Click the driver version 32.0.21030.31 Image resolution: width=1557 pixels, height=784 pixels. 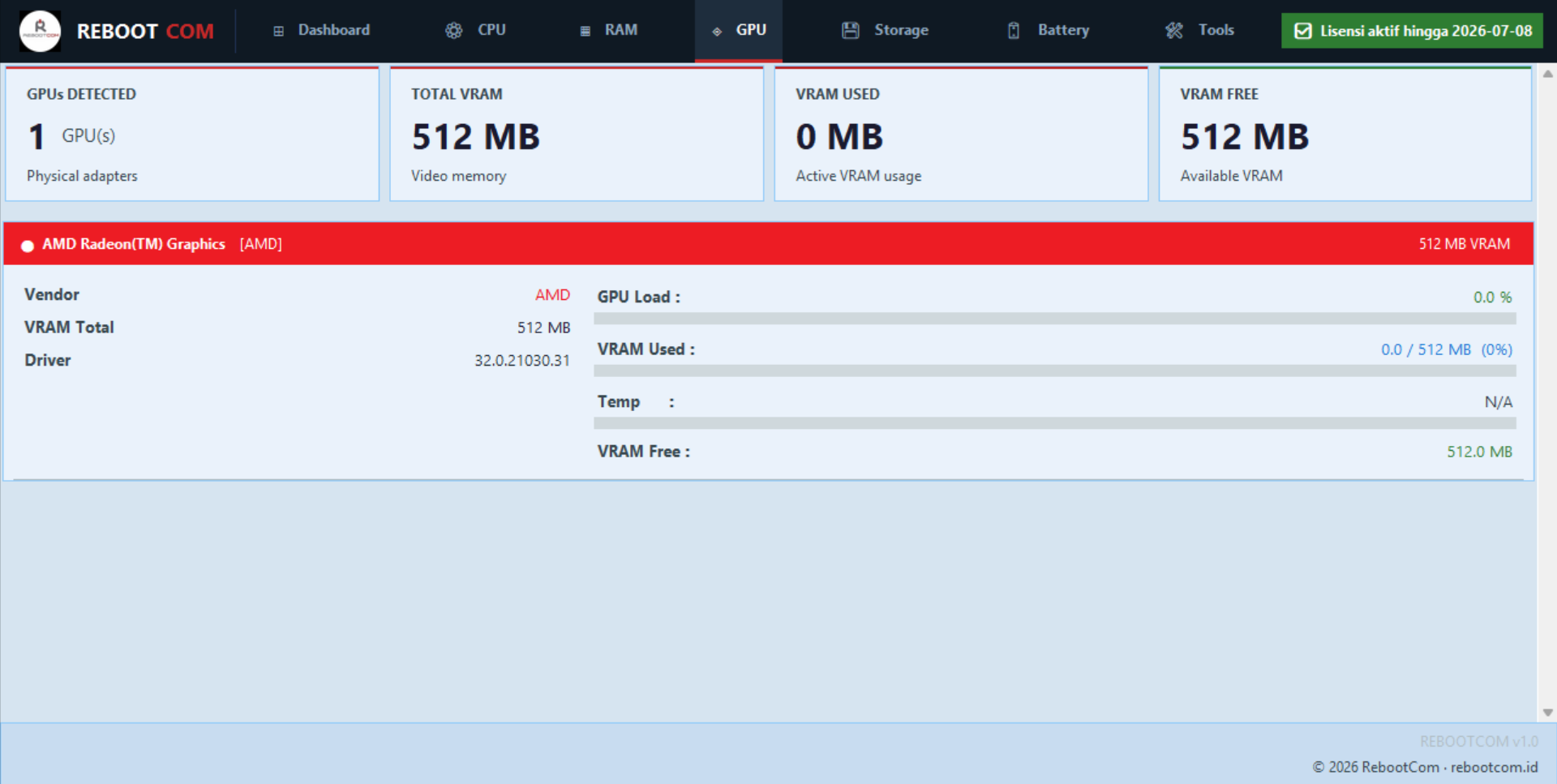point(522,361)
